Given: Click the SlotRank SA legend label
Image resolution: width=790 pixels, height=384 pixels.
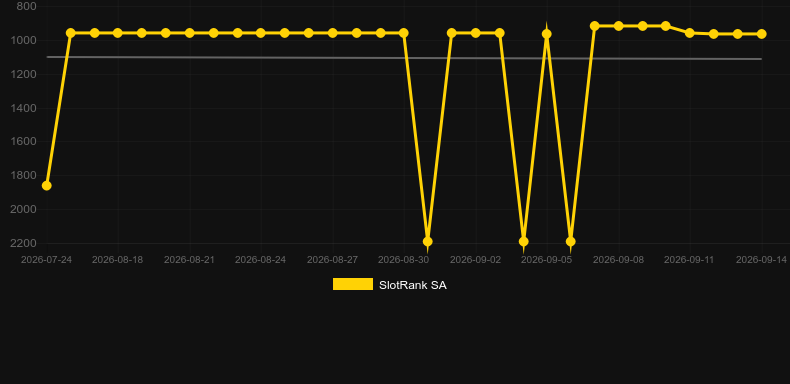Looking at the screenshot, I should (413, 285).
